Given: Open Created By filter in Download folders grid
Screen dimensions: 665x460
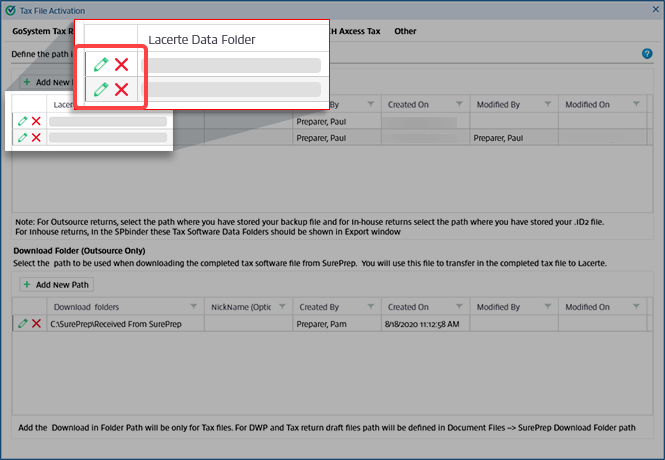Looking at the screenshot, I should pos(371,307).
